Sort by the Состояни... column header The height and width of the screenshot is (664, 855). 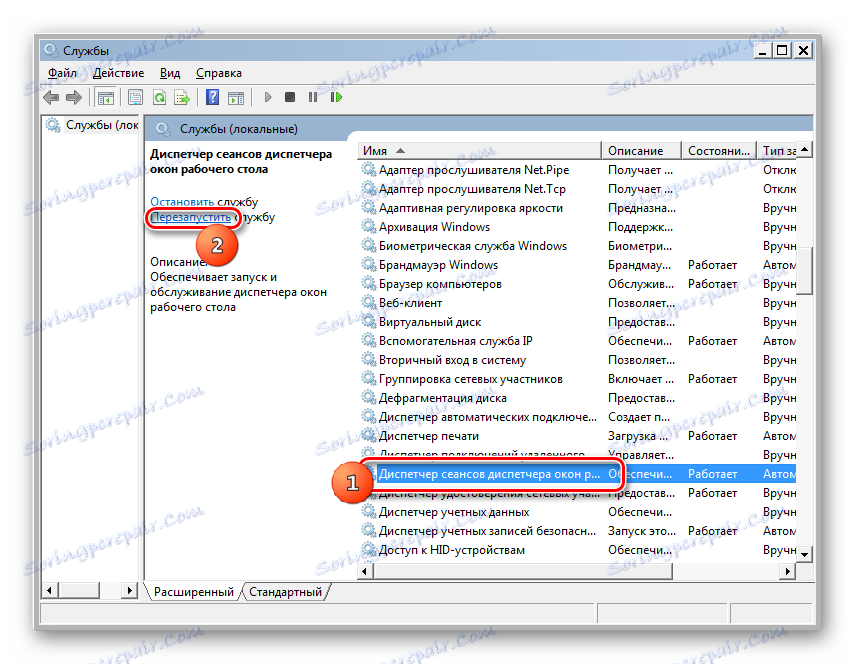pyautogui.click(x=719, y=150)
